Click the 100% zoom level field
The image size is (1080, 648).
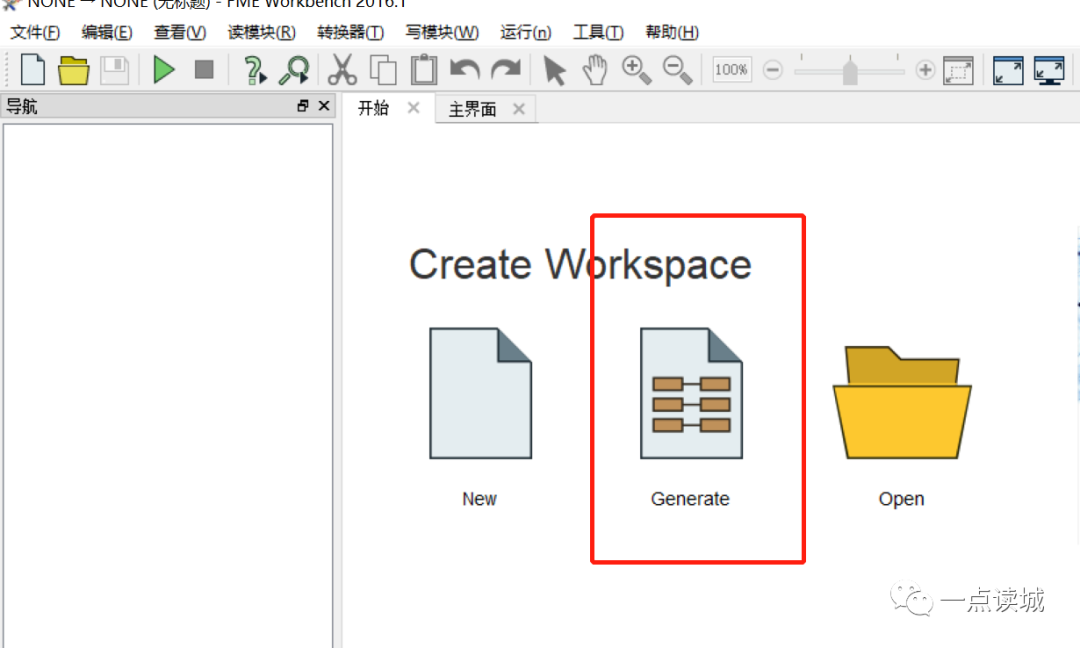click(x=731, y=70)
